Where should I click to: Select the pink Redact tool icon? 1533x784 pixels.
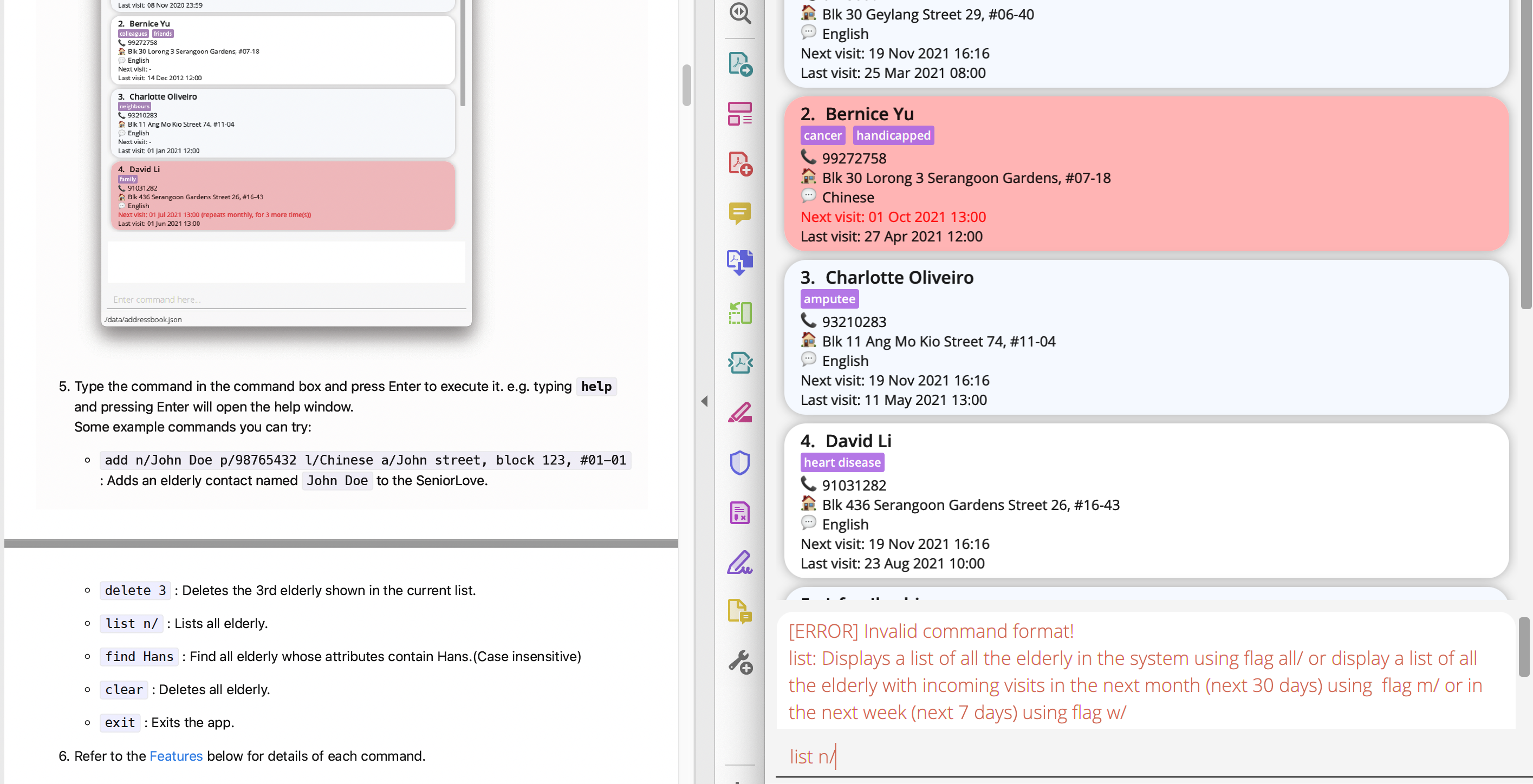point(740,412)
